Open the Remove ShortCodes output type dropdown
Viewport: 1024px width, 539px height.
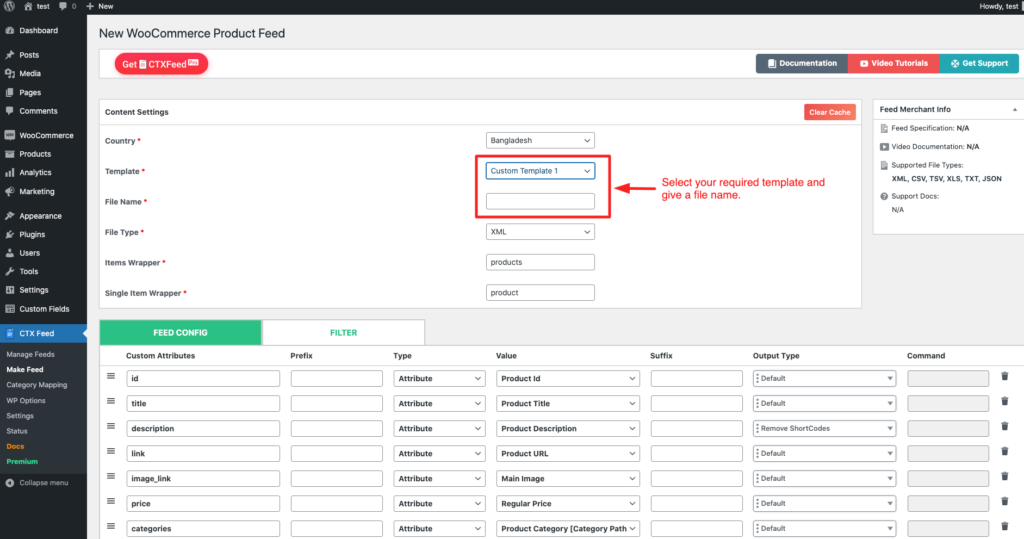[824, 429]
